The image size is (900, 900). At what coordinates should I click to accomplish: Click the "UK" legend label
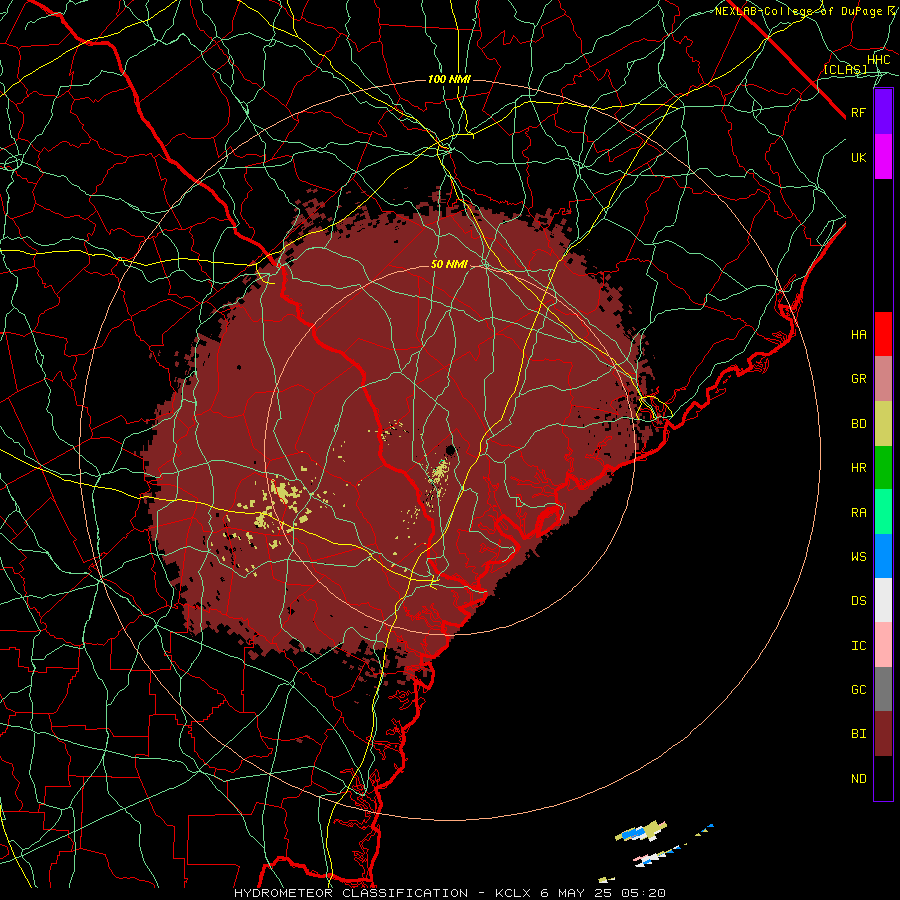858,157
